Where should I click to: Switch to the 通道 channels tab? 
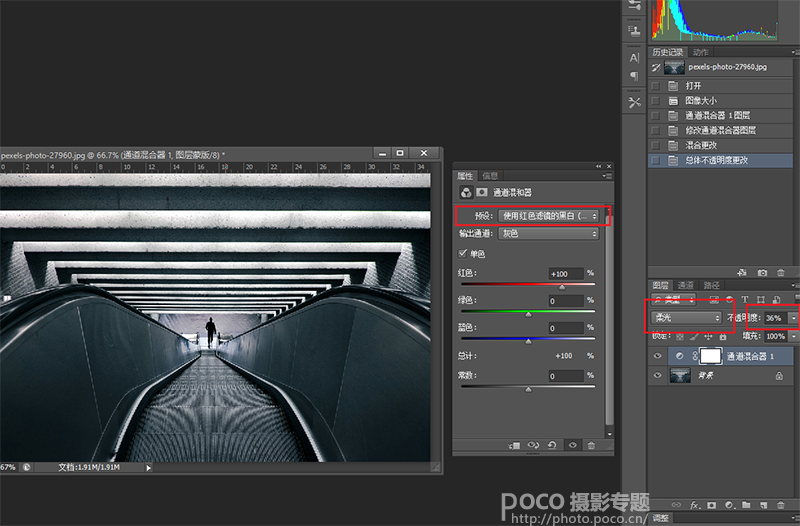(686, 285)
